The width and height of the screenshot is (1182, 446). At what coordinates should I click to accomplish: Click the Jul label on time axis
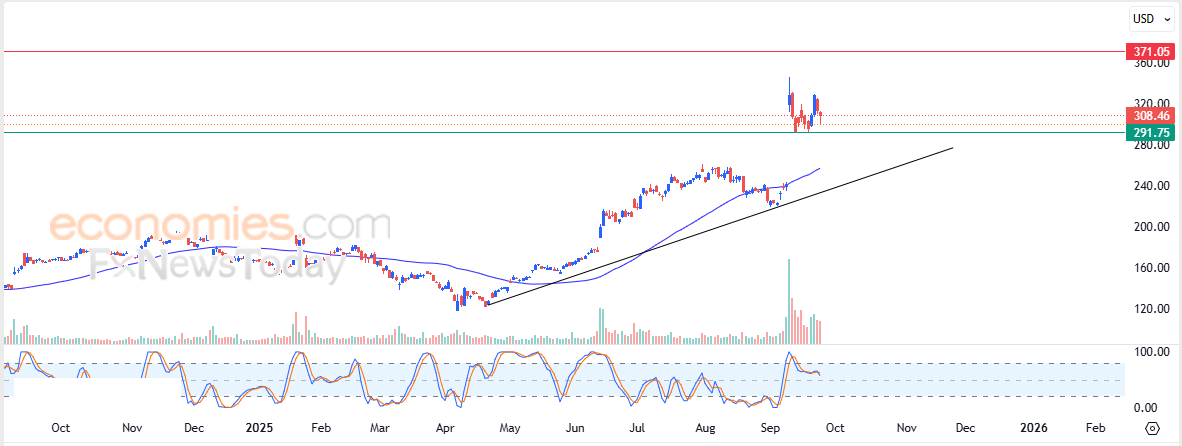[x=638, y=428]
